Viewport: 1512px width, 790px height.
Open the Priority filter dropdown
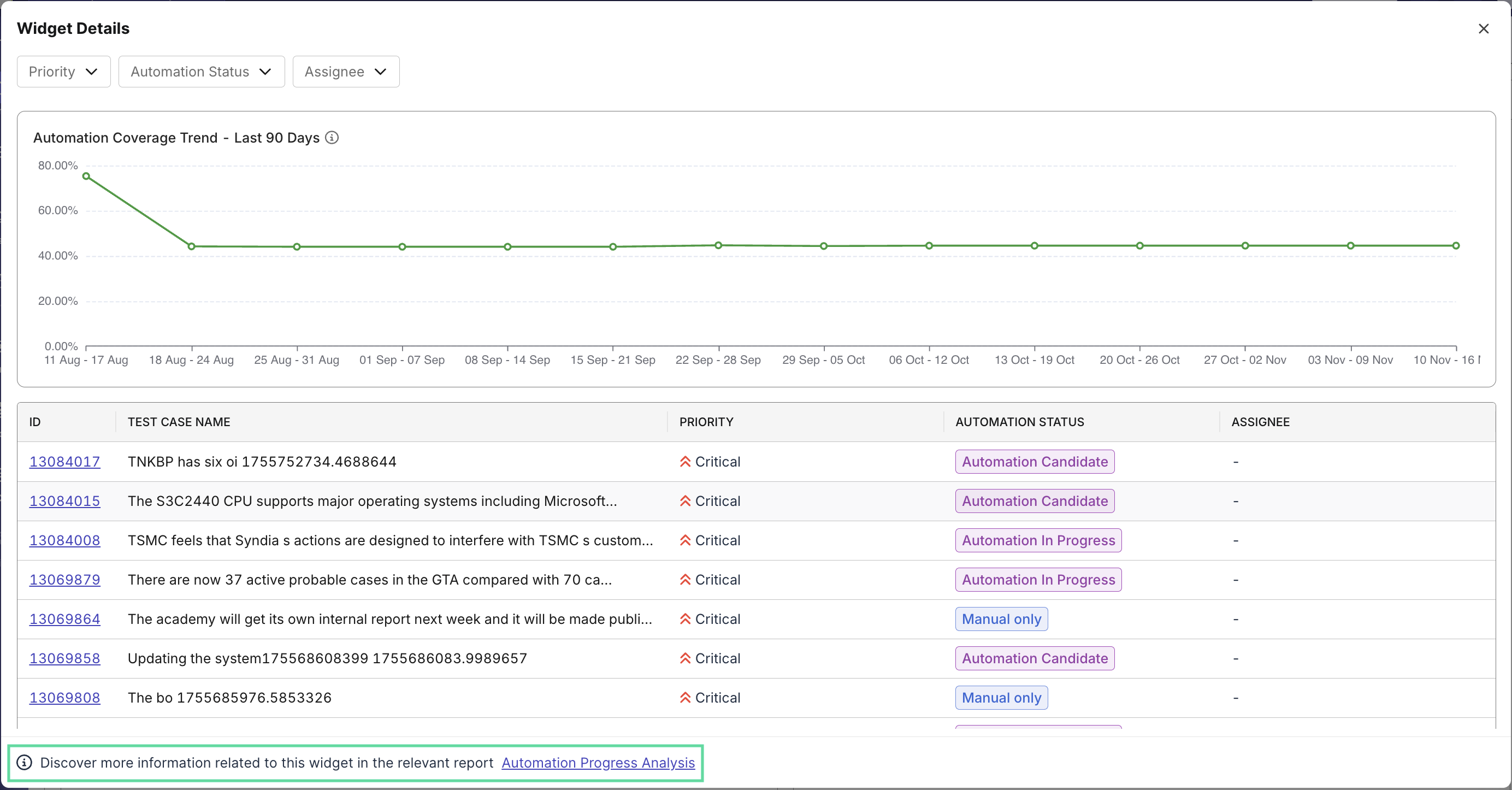pos(63,72)
